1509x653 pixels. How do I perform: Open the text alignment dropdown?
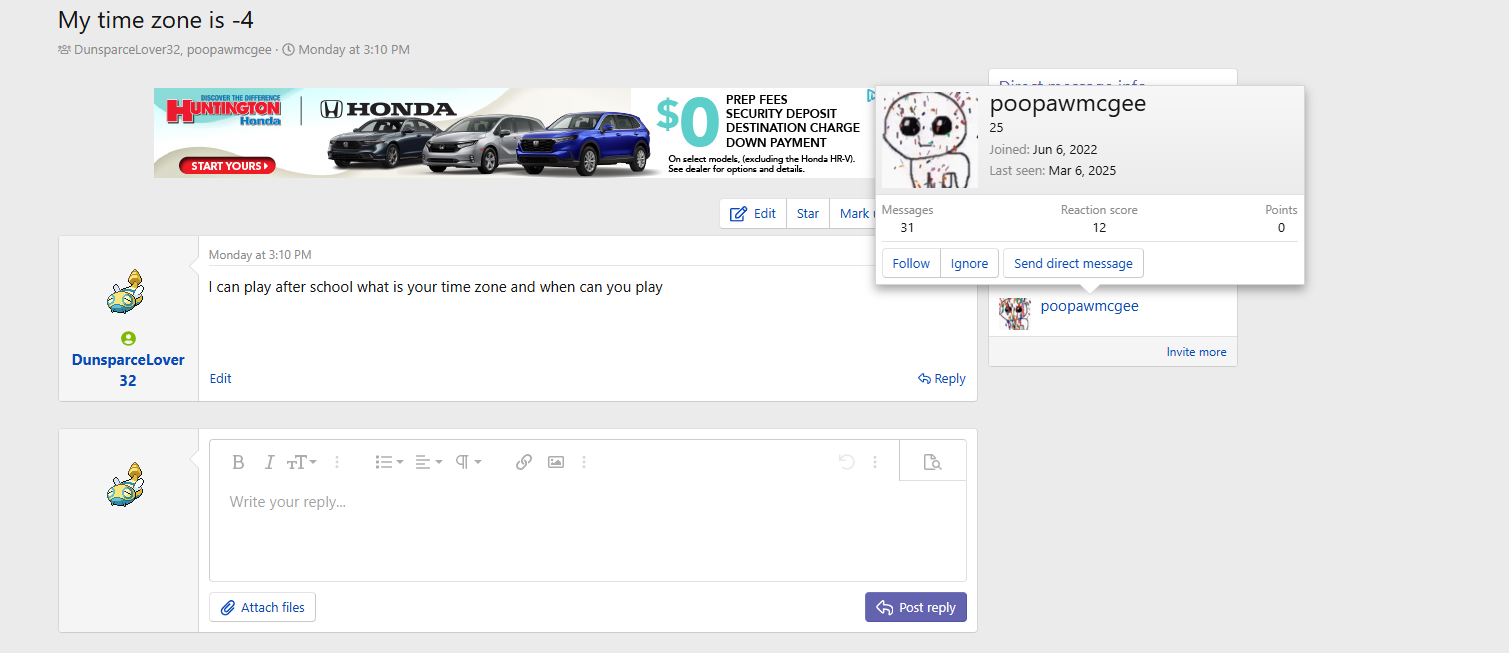(x=428, y=462)
